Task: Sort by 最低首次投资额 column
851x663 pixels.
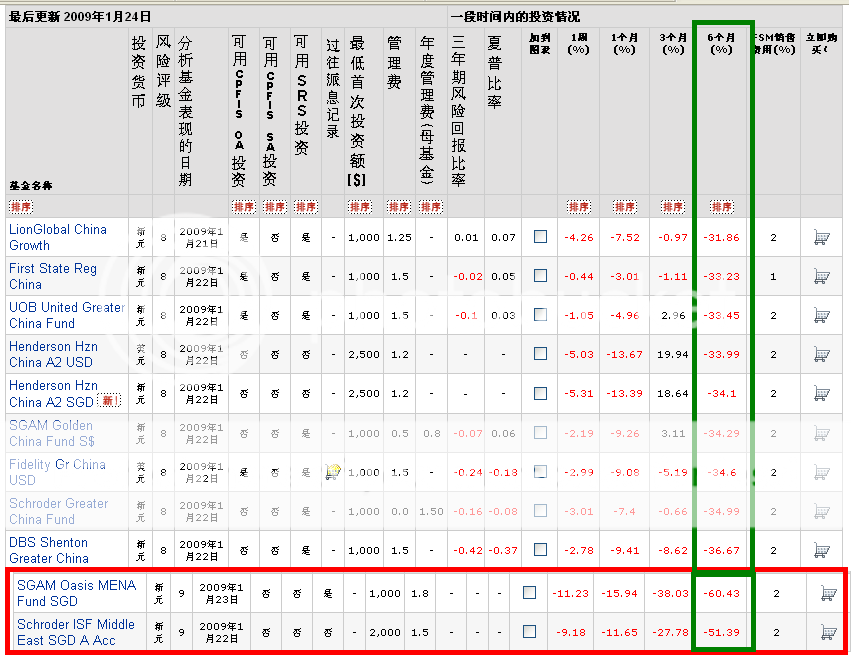Action: coord(361,207)
